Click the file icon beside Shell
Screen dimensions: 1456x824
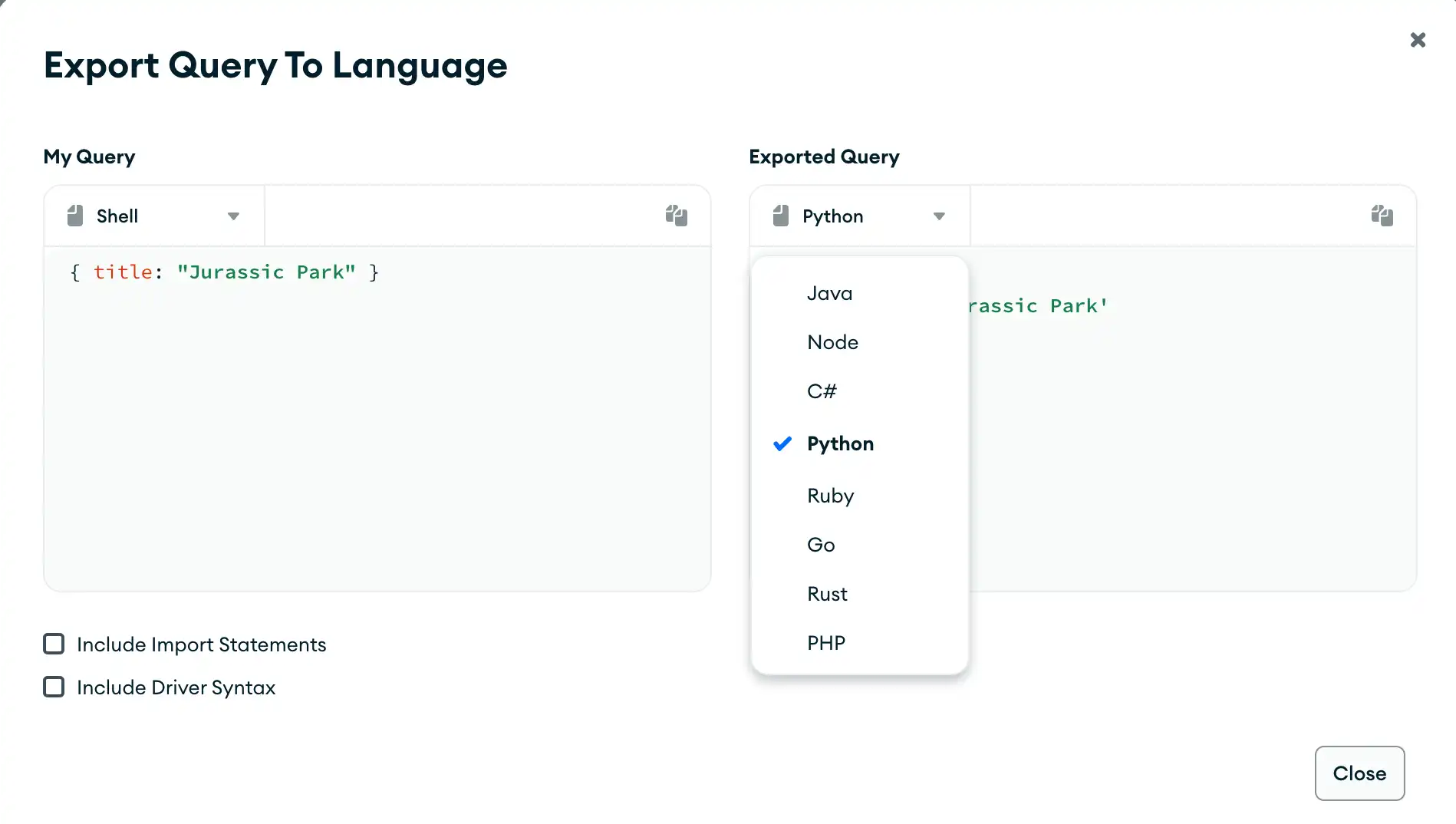(x=75, y=216)
